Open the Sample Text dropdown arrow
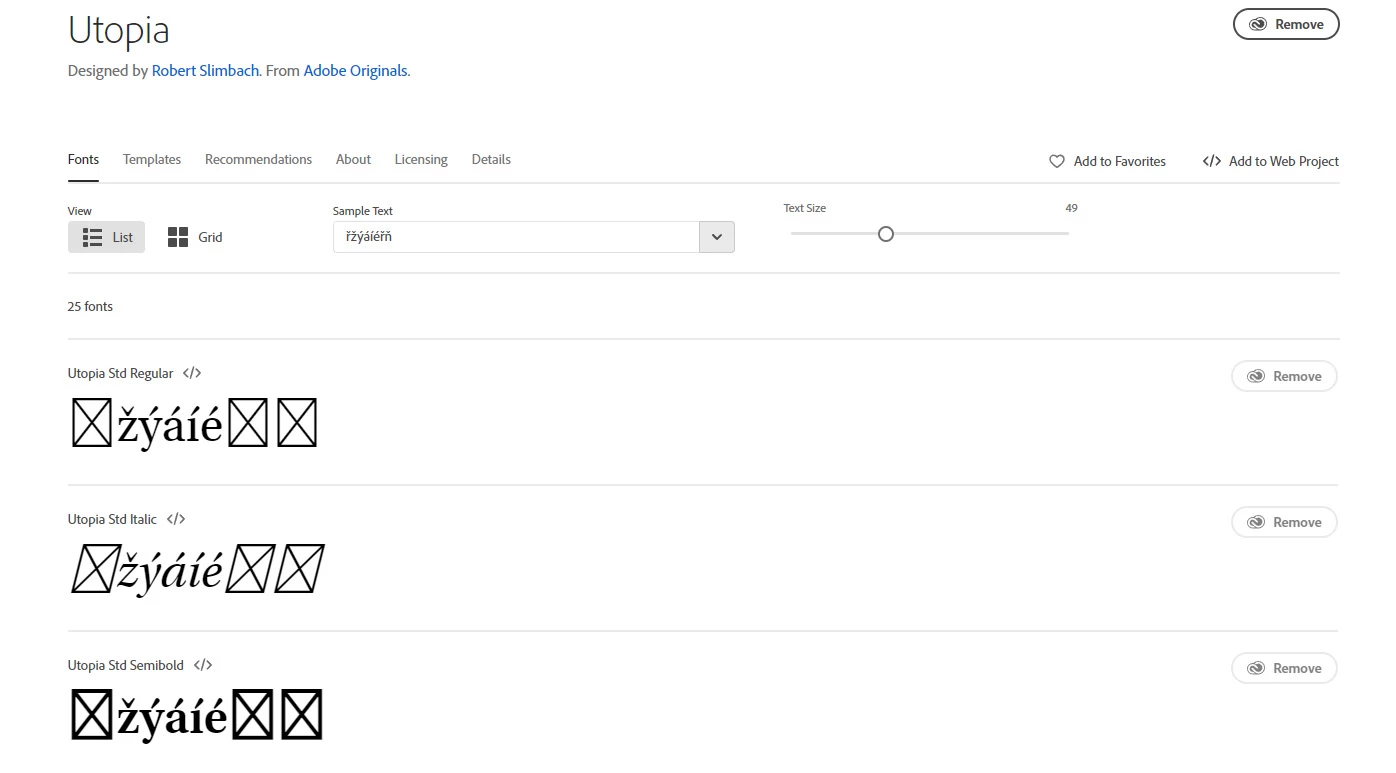Viewport: 1396px width, 773px height. (717, 237)
